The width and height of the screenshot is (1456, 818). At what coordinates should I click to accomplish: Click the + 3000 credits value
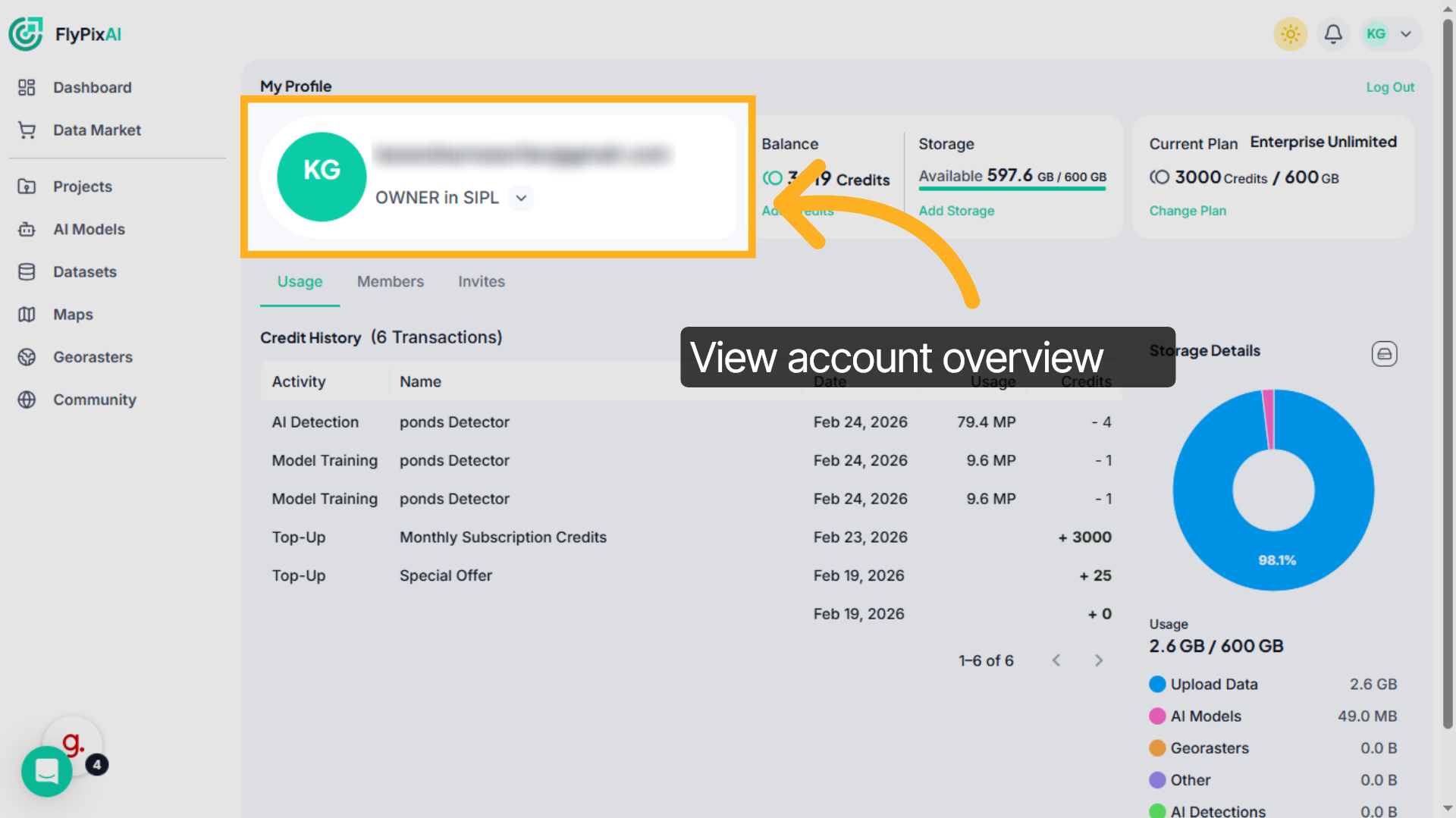1084,537
